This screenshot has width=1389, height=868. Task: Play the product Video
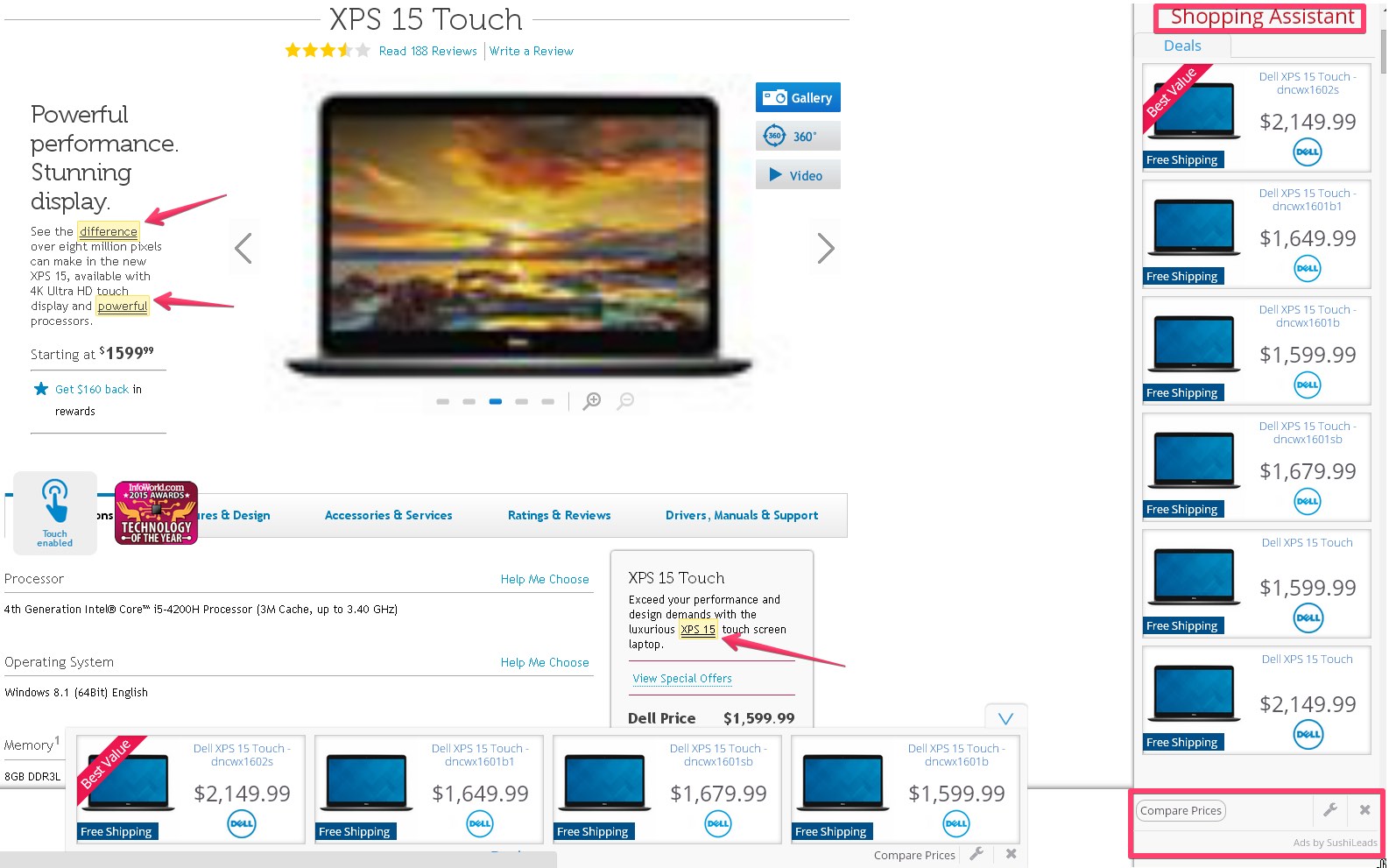[797, 175]
